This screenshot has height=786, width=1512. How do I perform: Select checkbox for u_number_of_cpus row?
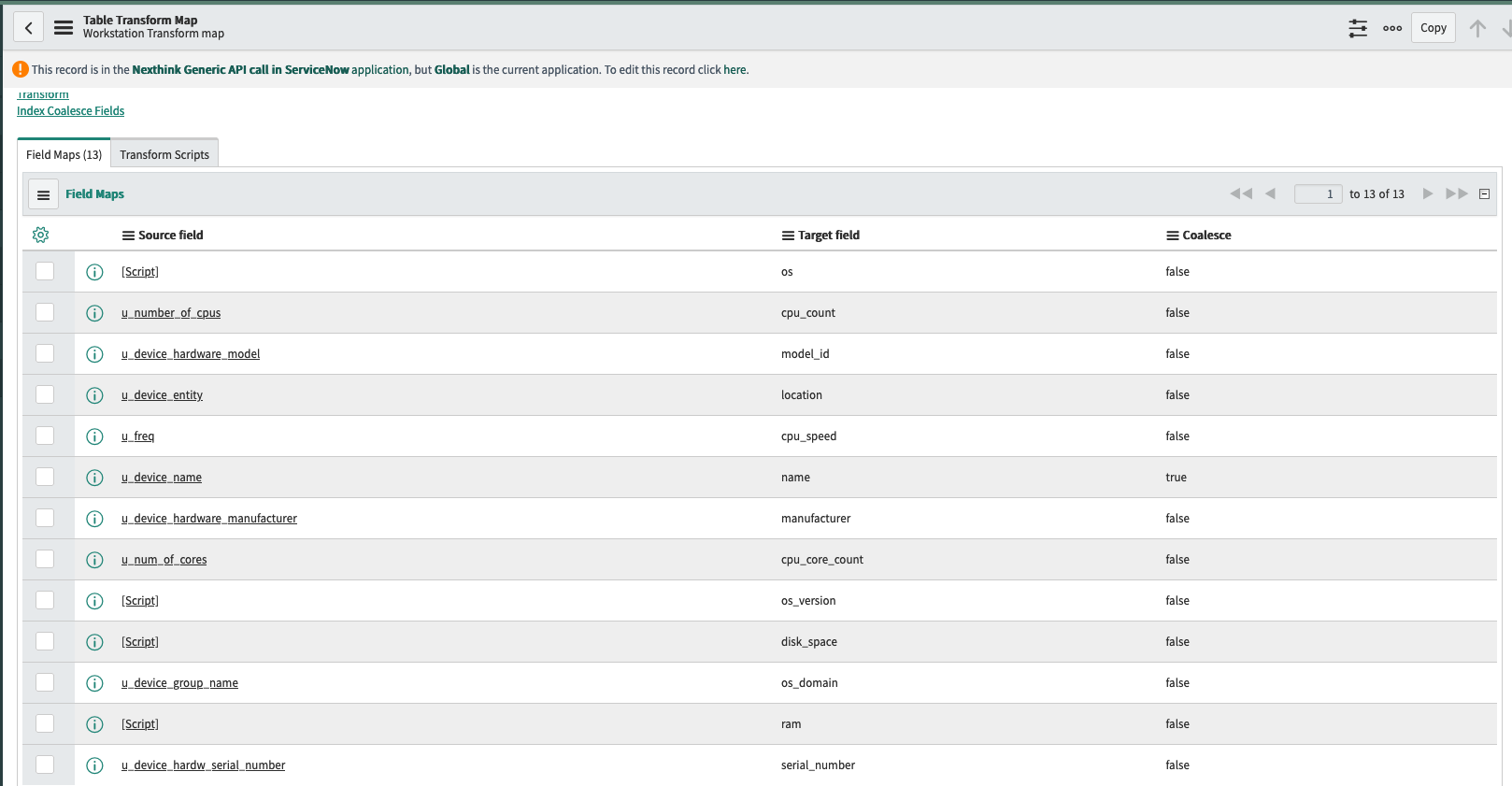point(45,312)
